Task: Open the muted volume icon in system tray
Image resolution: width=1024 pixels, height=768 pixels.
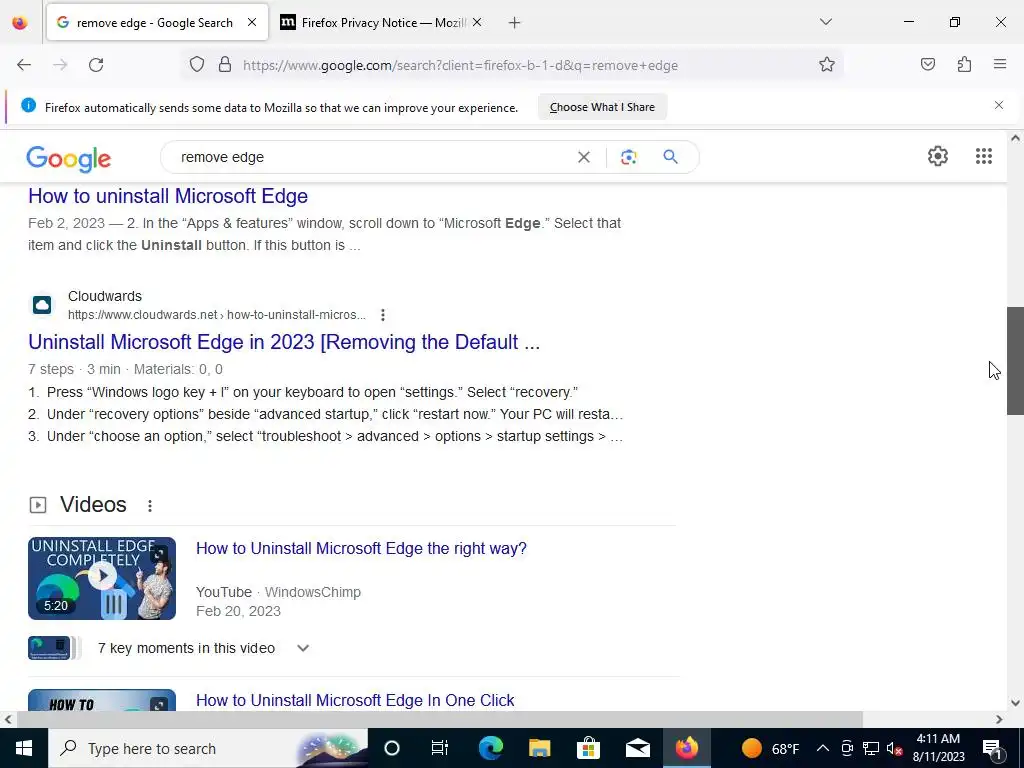Action: (x=894, y=748)
